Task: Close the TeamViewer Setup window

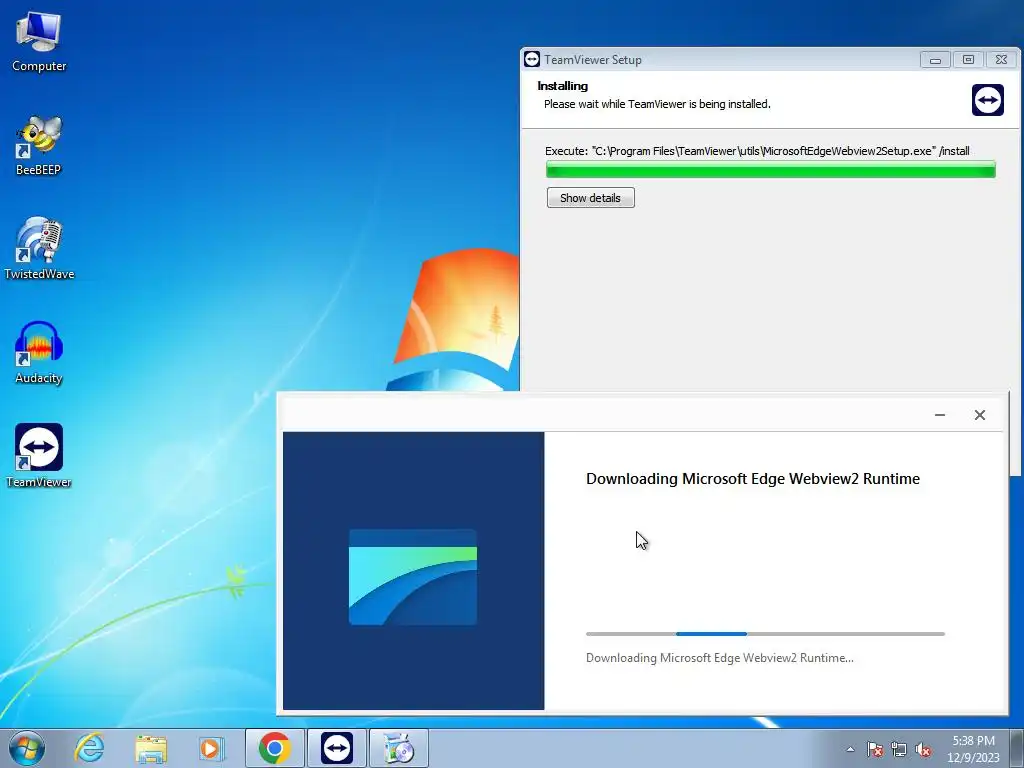Action: point(1001,60)
